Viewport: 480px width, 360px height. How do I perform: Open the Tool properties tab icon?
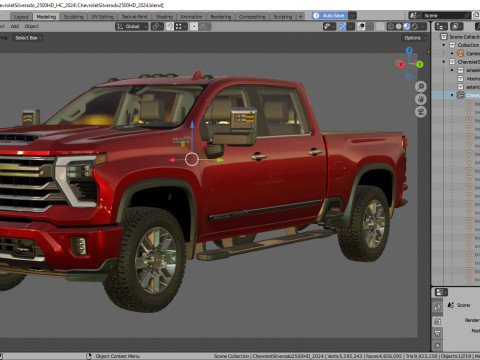[438, 307]
